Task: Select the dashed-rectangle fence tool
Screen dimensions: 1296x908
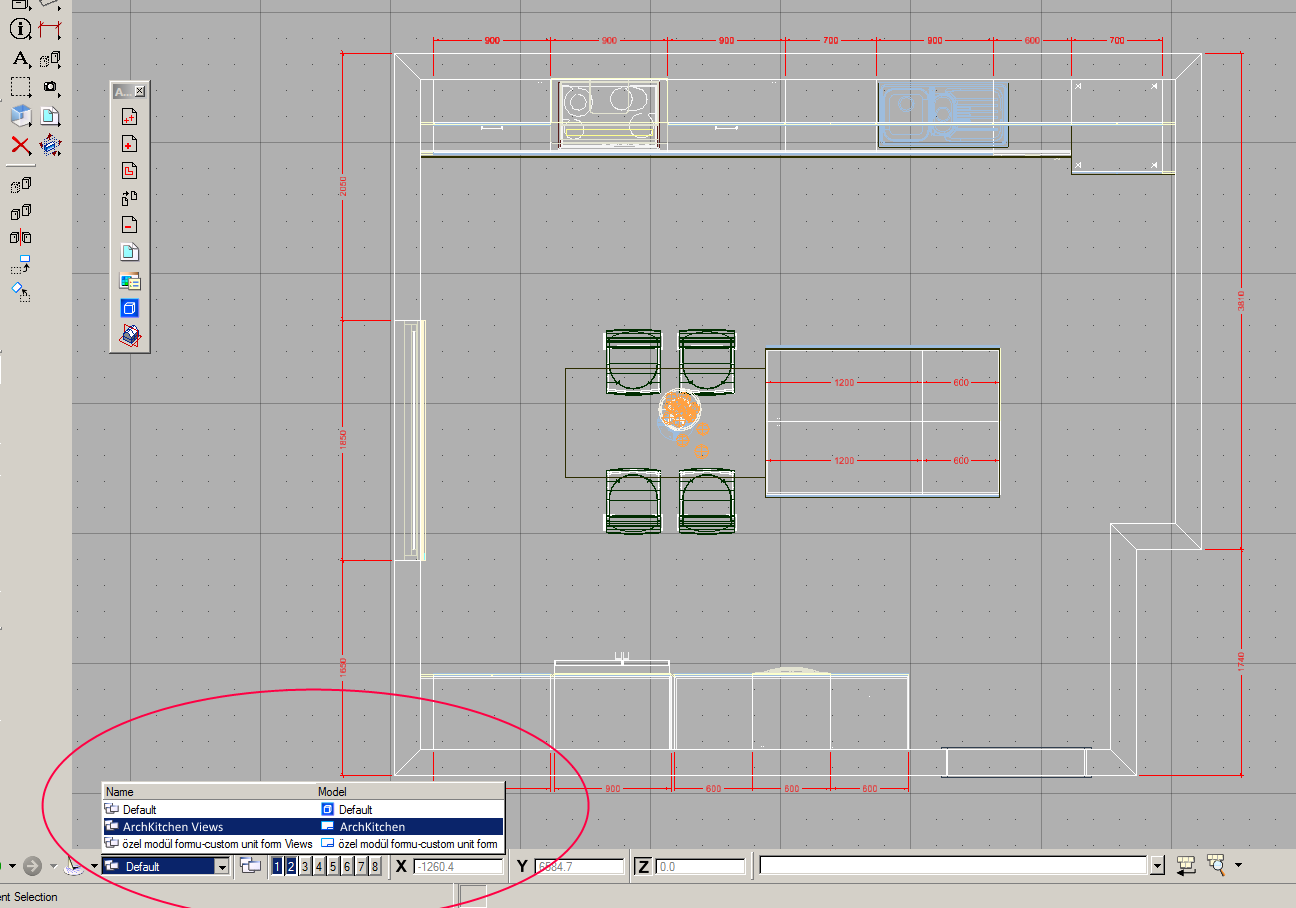Action: tap(20, 87)
